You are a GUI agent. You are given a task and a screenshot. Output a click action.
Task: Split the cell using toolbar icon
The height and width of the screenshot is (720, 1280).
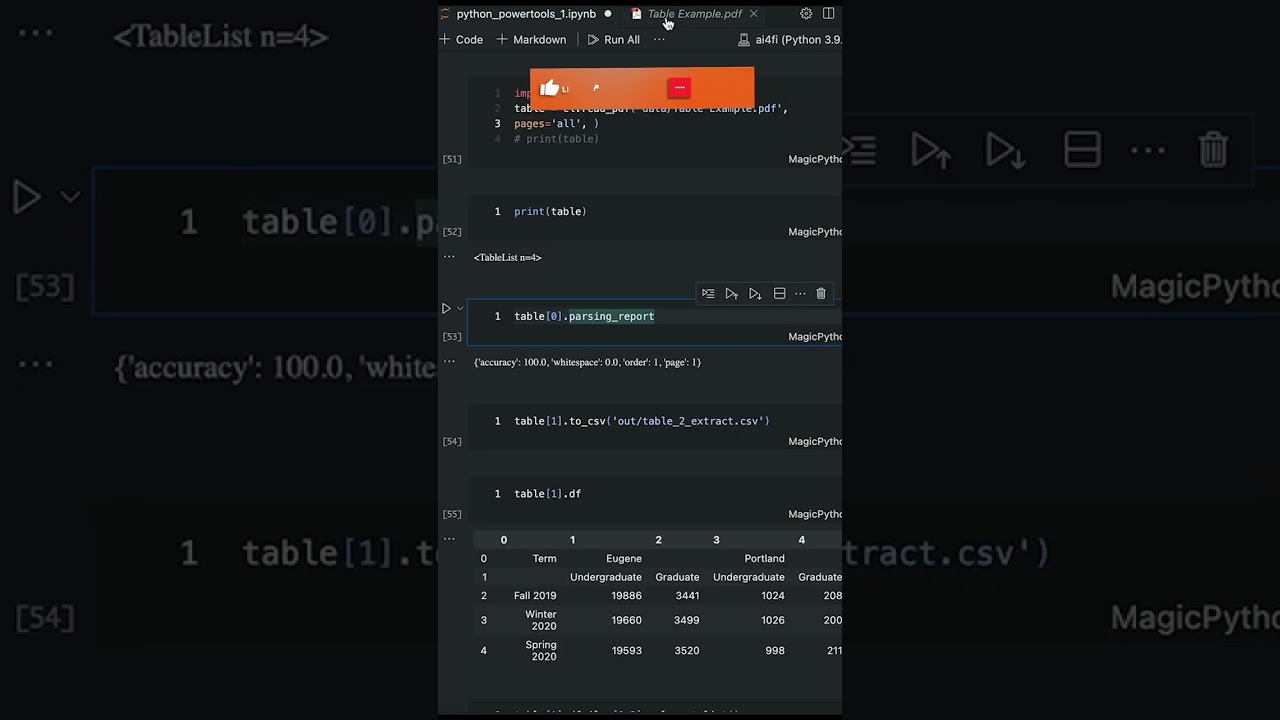(779, 293)
